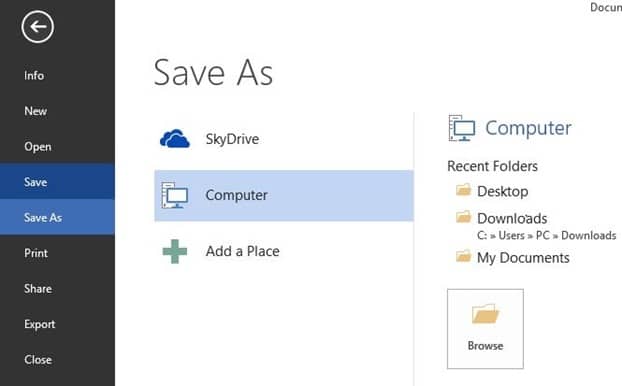The width and height of the screenshot is (622, 386).
Task: Click the Computer header icon in right pane
Action: pyautogui.click(x=462, y=128)
